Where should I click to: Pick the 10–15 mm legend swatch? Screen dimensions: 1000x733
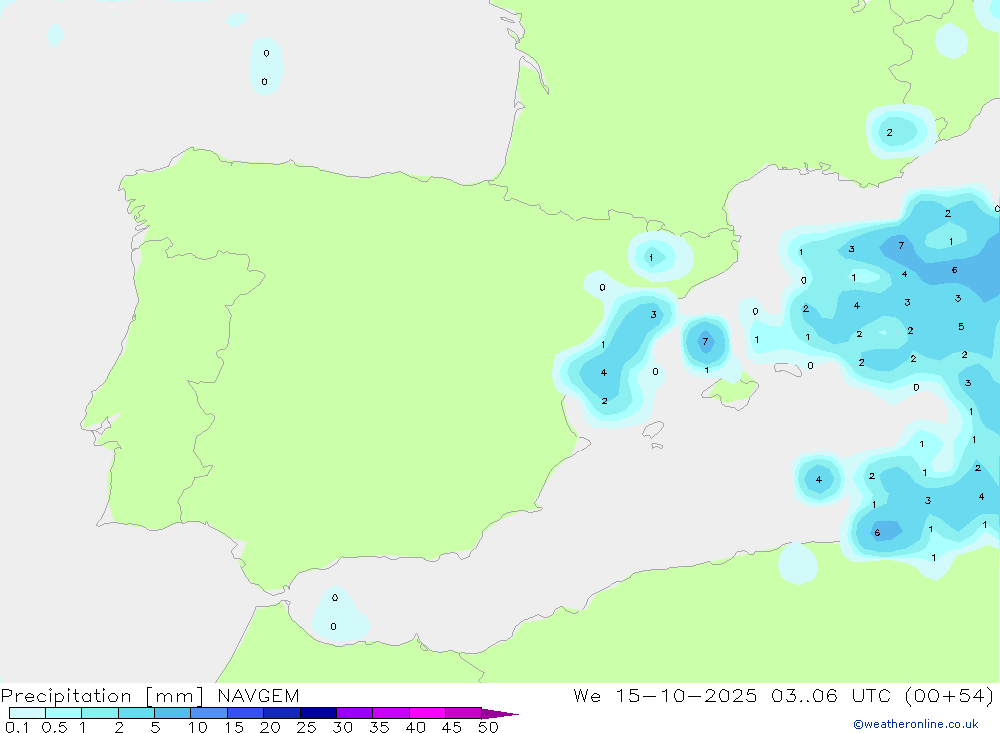[209, 713]
